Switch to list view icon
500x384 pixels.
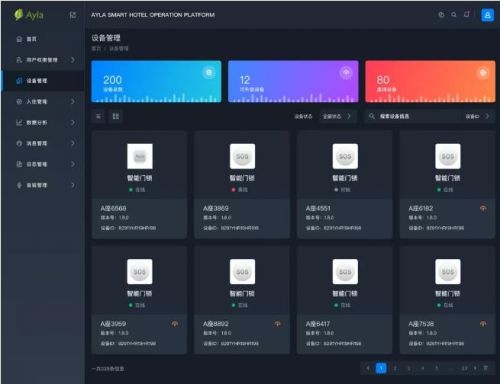click(99, 116)
